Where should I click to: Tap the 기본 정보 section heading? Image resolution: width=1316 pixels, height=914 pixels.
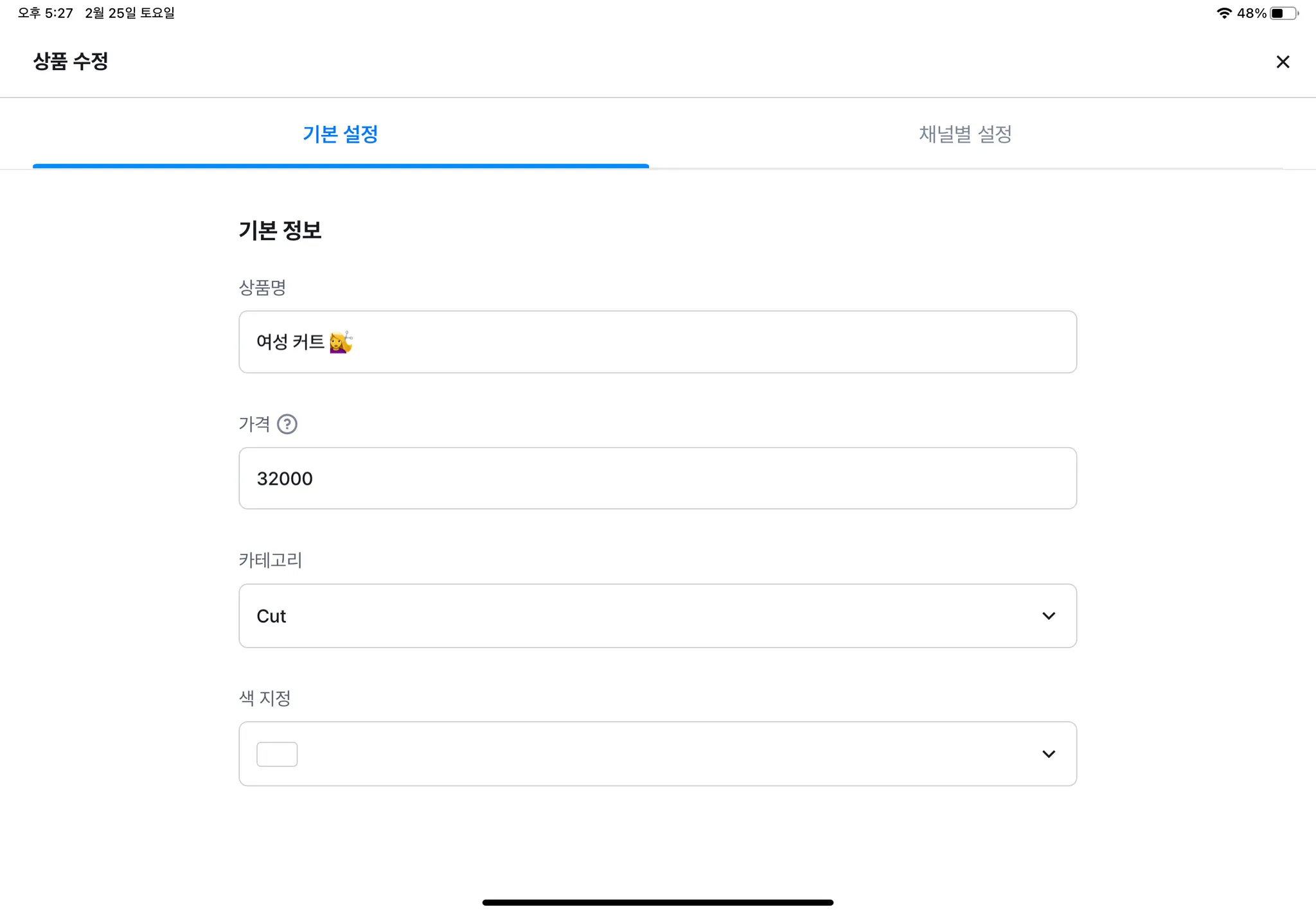tap(280, 230)
